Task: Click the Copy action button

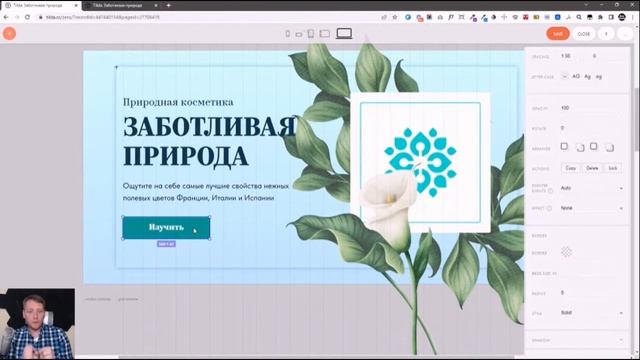Action: 571,168
